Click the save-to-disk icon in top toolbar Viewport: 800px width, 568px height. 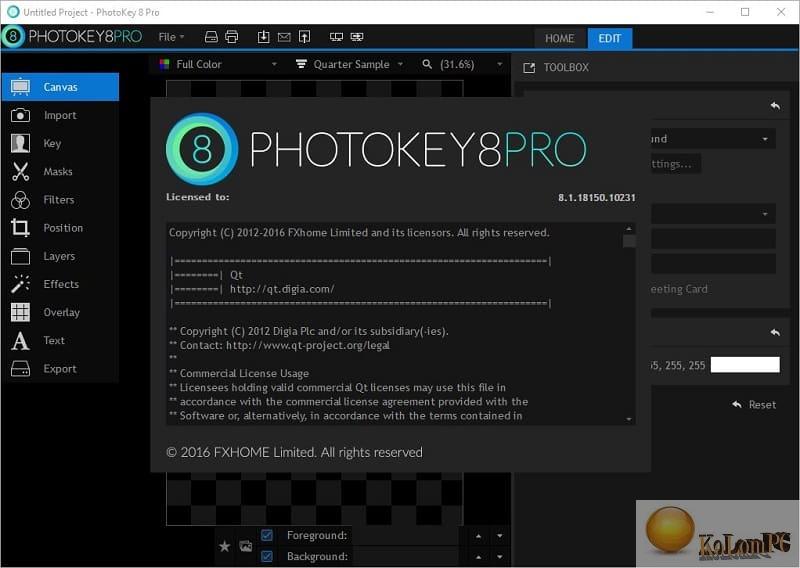(x=211, y=37)
